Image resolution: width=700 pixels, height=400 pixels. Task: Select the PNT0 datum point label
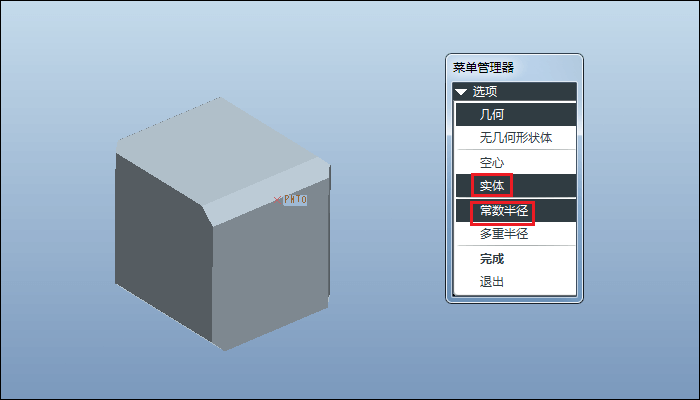pos(296,200)
